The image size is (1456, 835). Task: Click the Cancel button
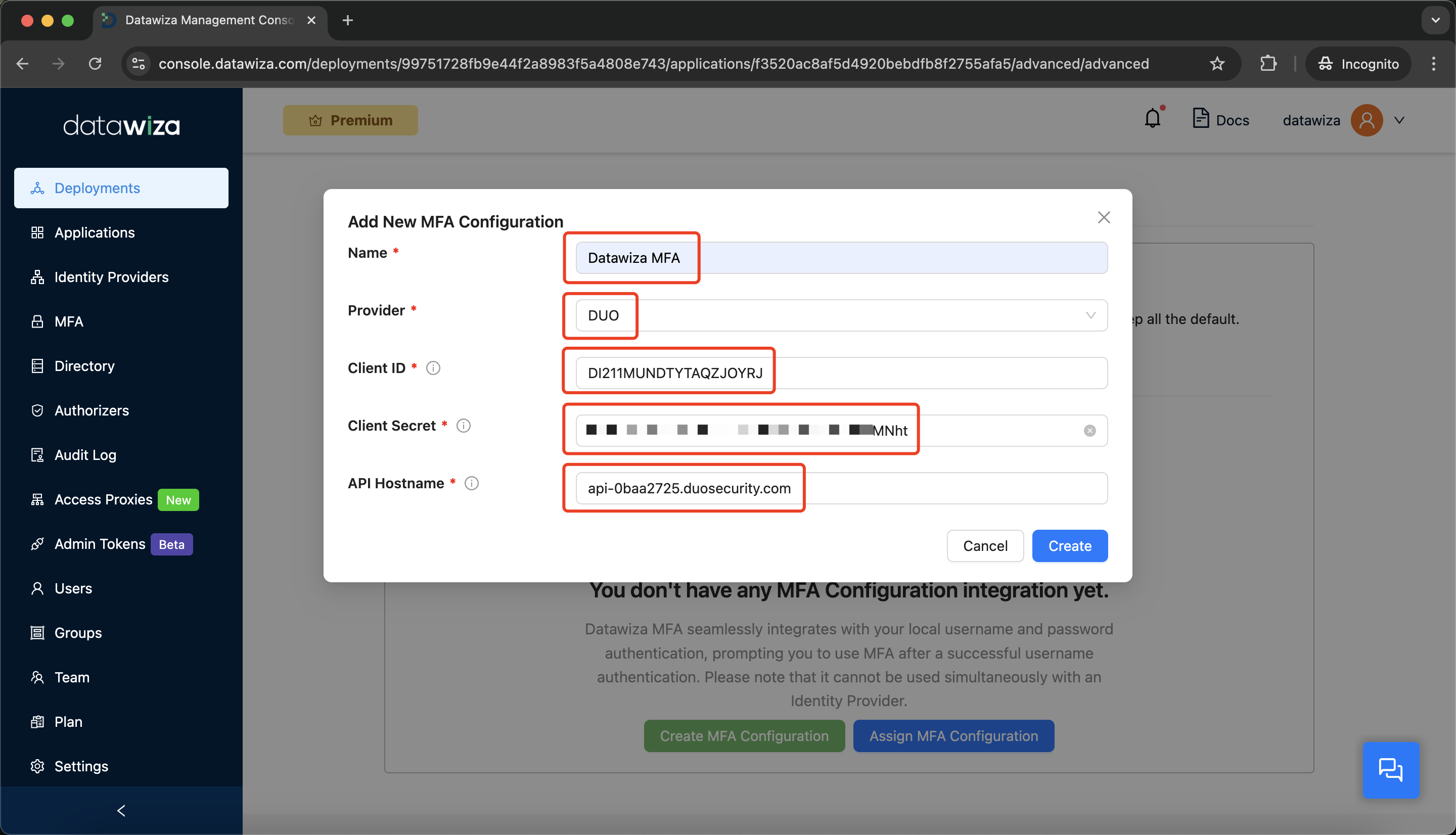point(985,546)
